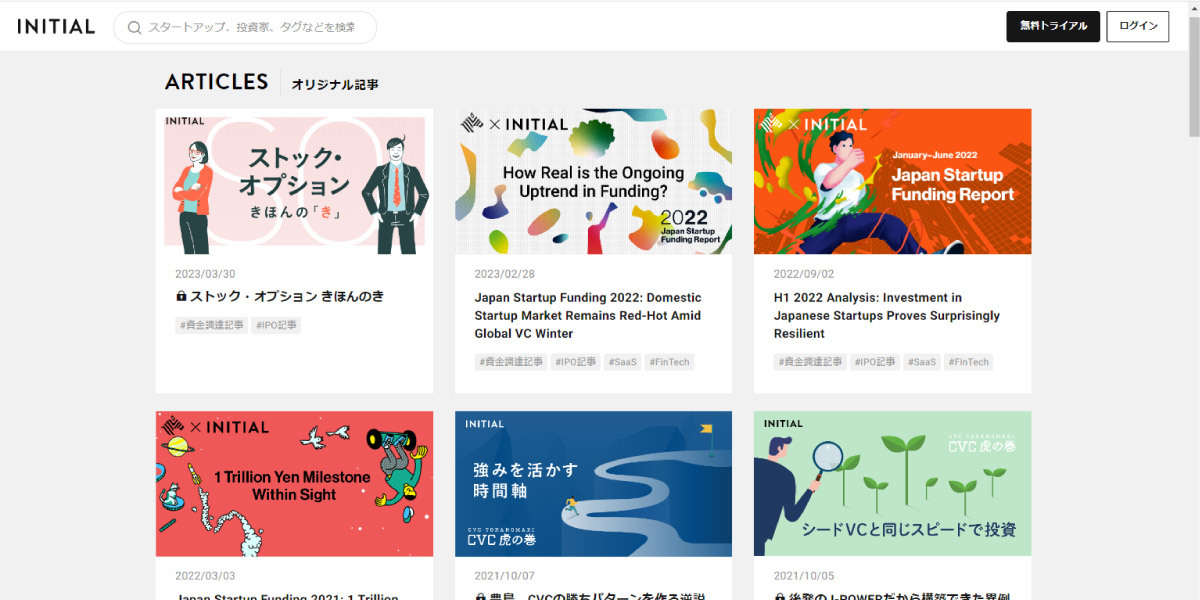Image resolution: width=1200 pixels, height=600 pixels.
Task: Open the 強みを活かす時間軸 article image
Action: pyautogui.click(x=593, y=484)
